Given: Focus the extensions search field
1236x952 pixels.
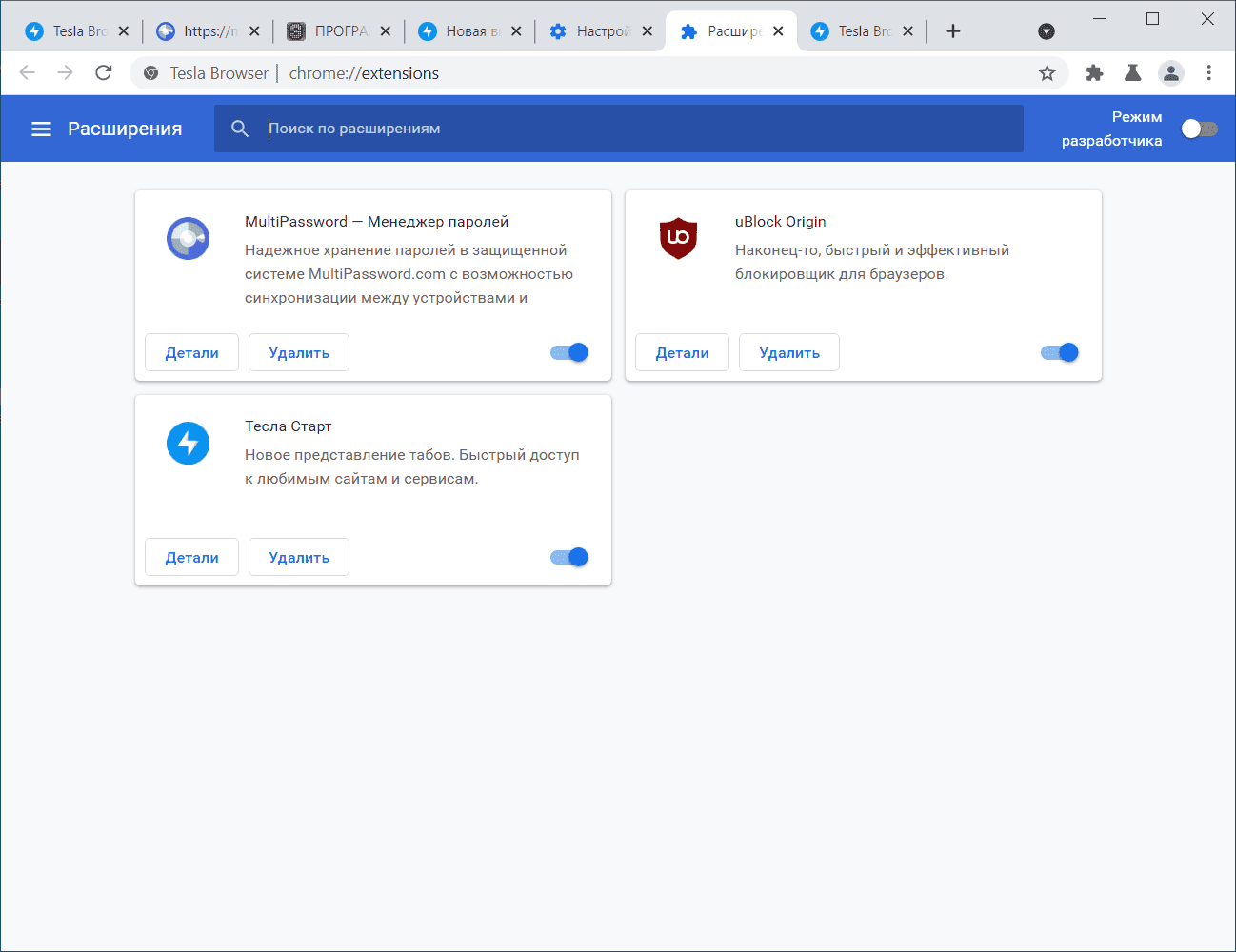Looking at the screenshot, I should 619,129.
